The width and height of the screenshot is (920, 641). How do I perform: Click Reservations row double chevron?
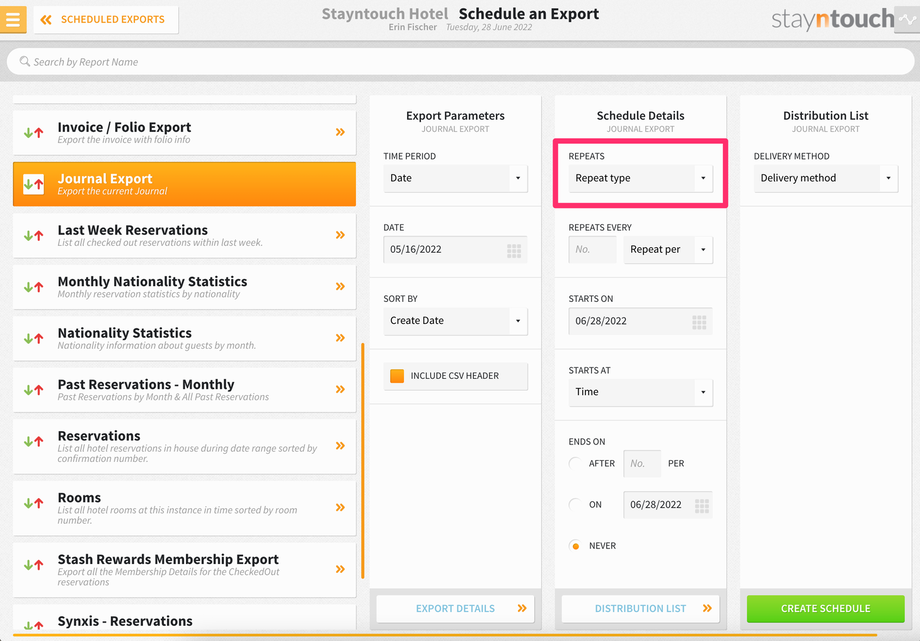click(x=340, y=446)
